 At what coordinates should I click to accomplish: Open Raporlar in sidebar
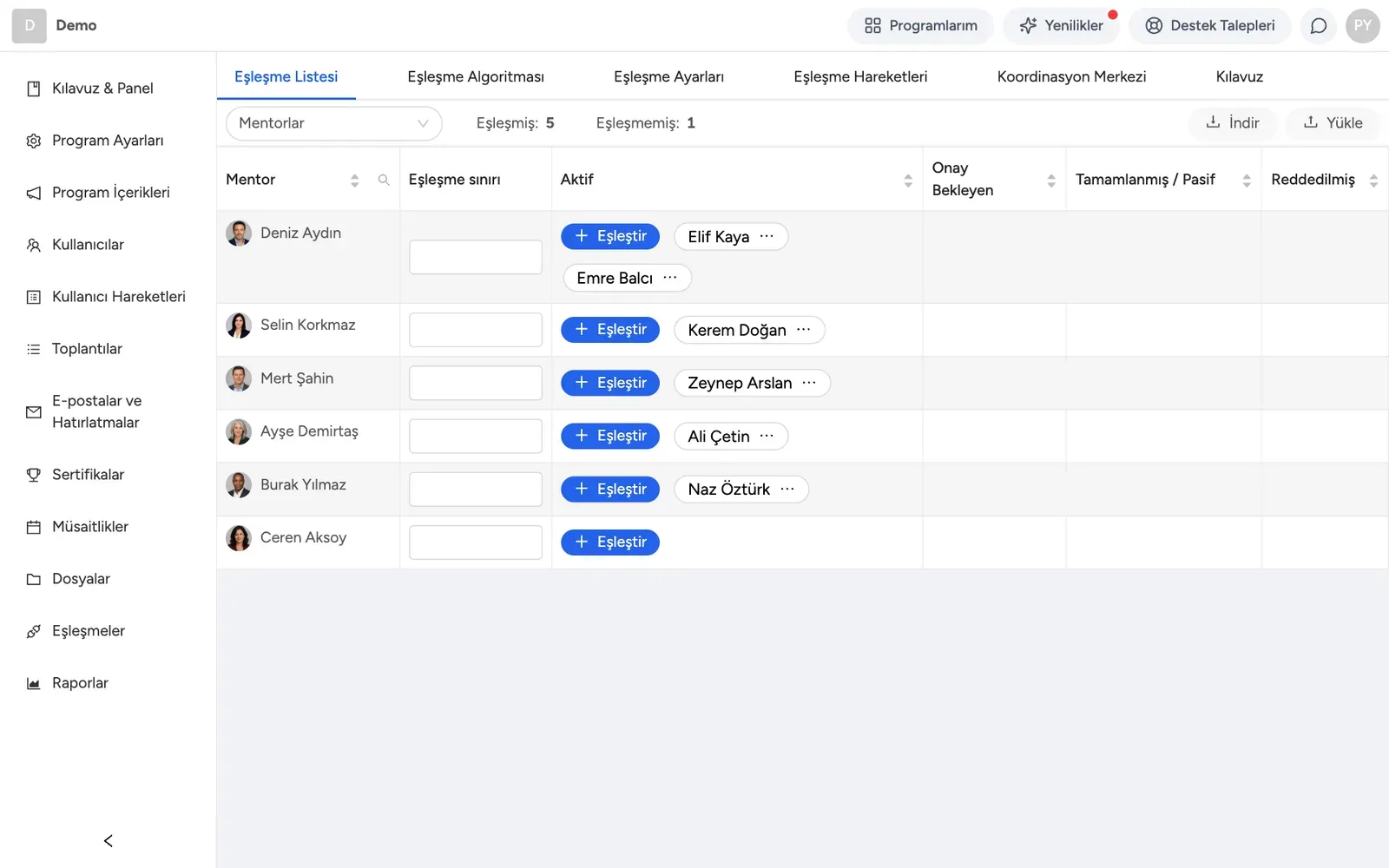[x=80, y=683]
